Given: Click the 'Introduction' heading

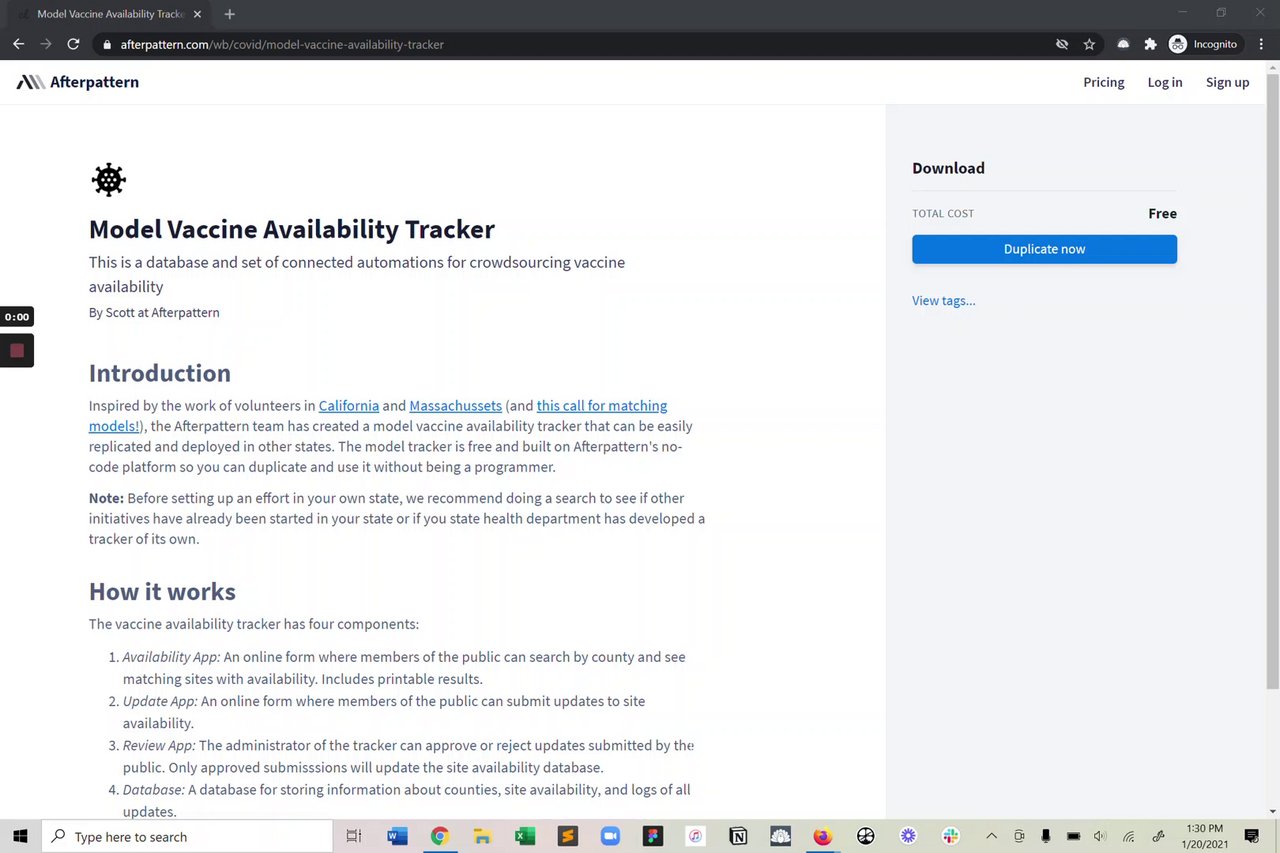Looking at the screenshot, I should click(x=160, y=373).
